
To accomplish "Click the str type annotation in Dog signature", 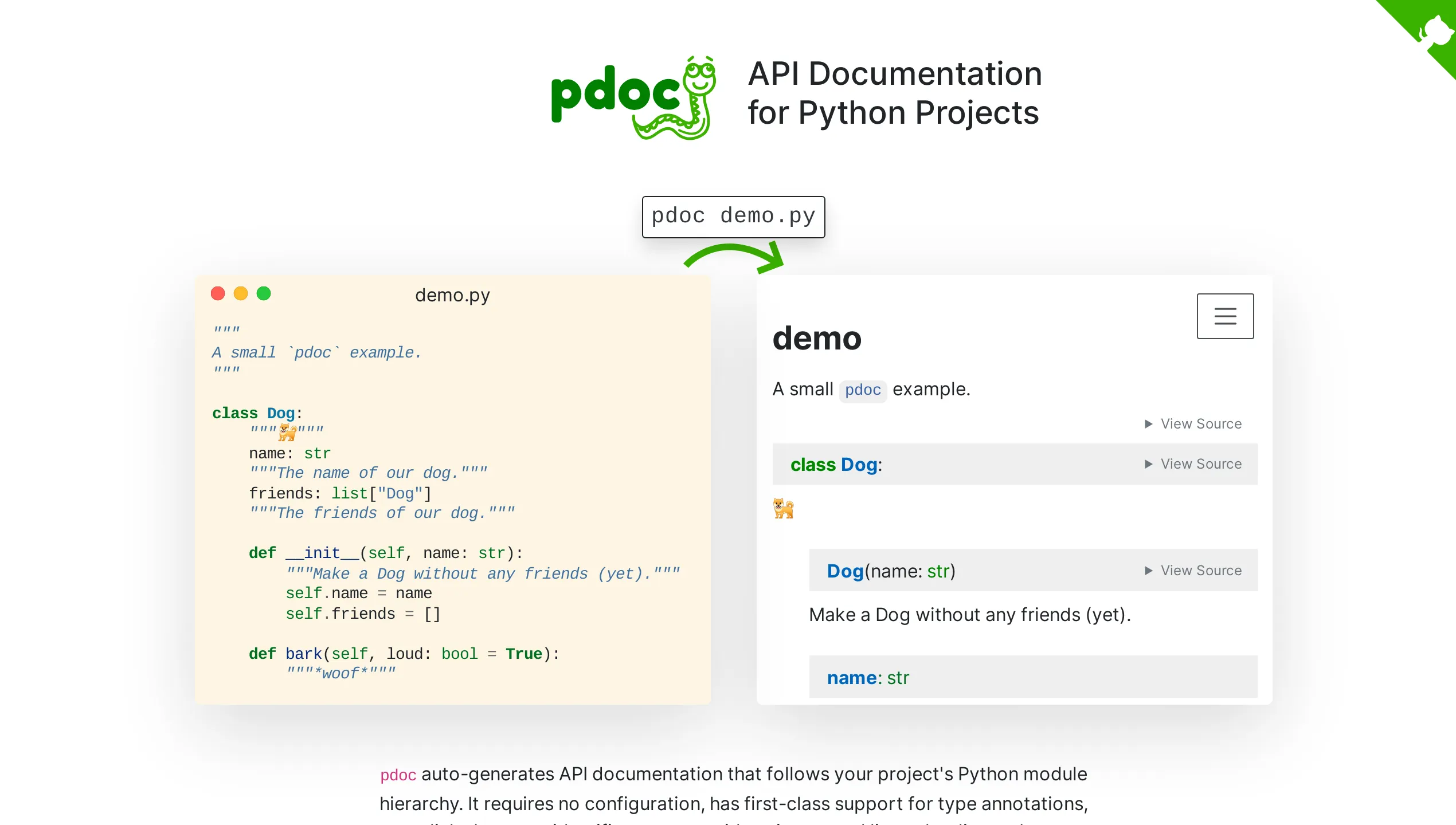I will [939, 571].
